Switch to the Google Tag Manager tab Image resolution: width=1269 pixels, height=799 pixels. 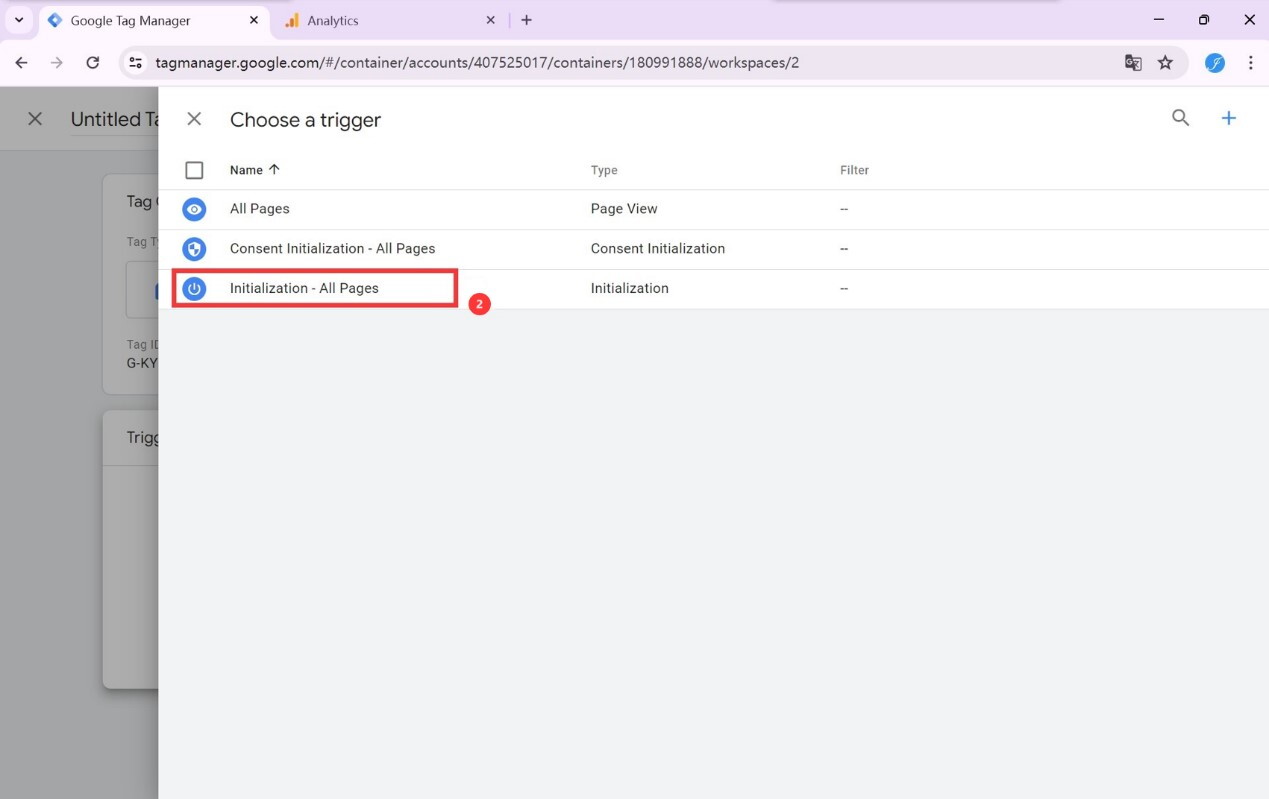coord(155,20)
